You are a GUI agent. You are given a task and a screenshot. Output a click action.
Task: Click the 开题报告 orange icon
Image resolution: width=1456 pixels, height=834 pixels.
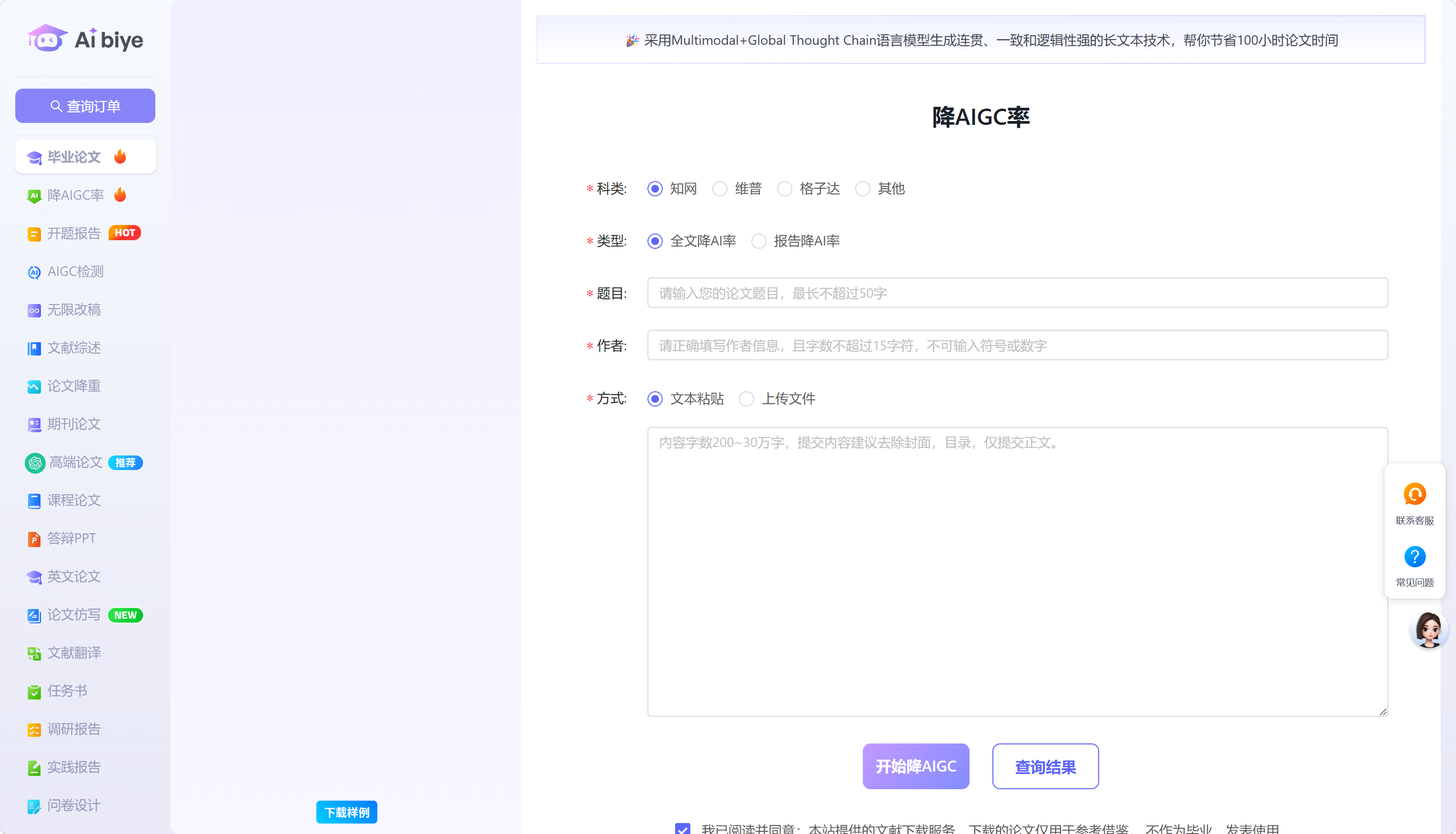click(x=34, y=234)
